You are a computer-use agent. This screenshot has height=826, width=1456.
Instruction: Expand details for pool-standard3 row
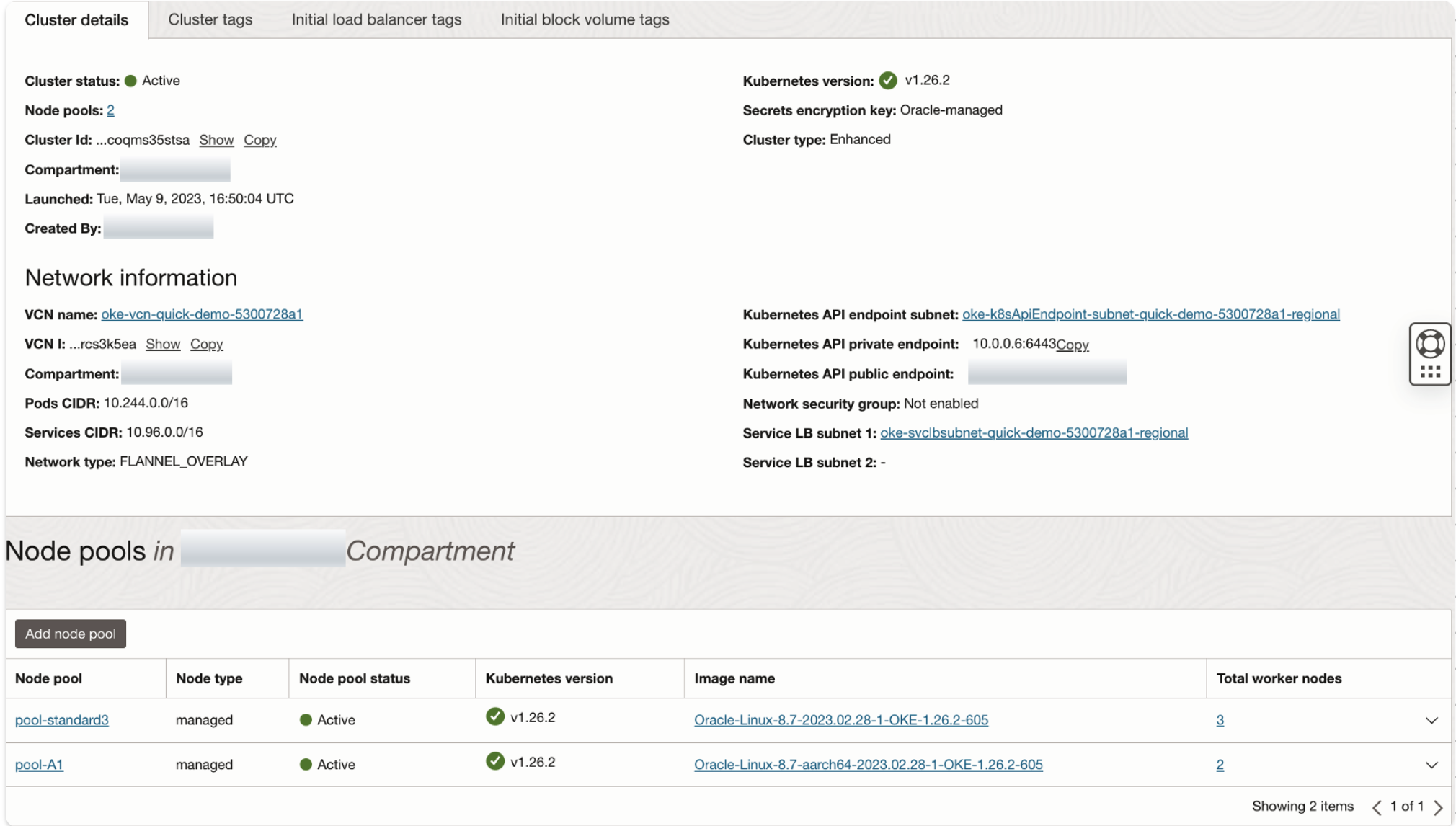coord(1431,719)
